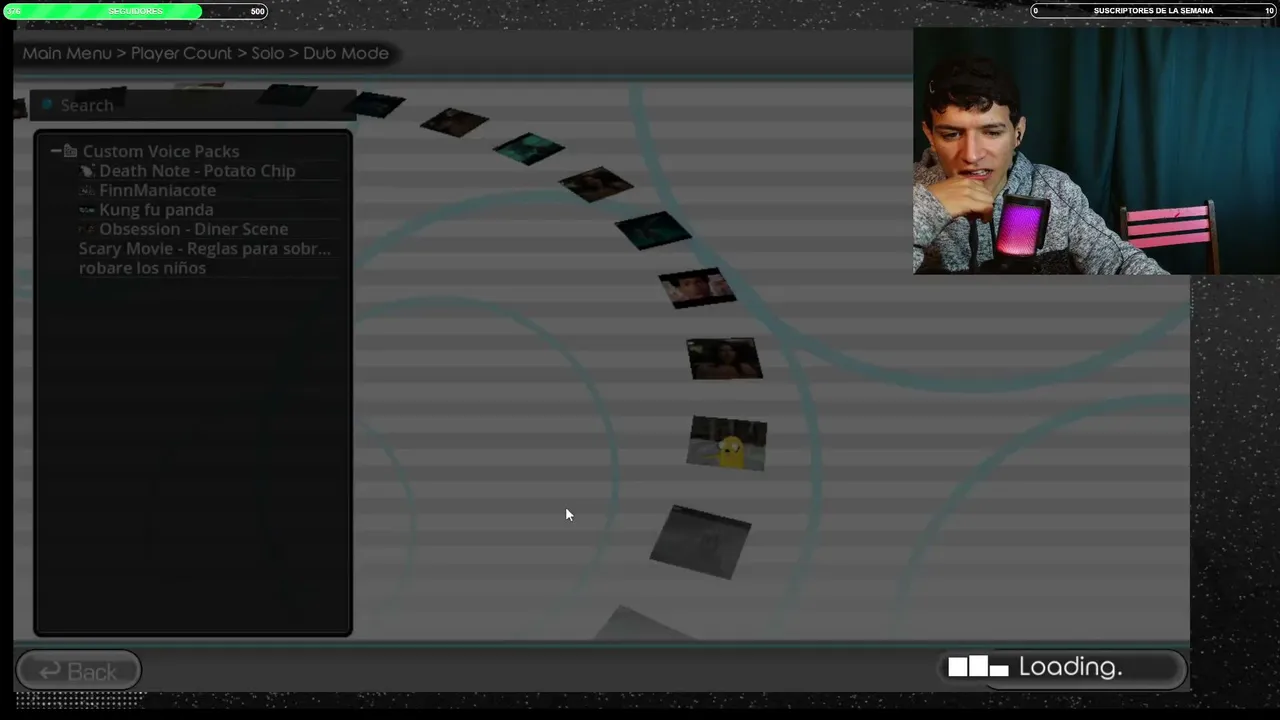Click the SUSCRIPTORES DE LA SEMANA bar
Viewport: 1280px width, 720px height.
(x=1153, y=11)
